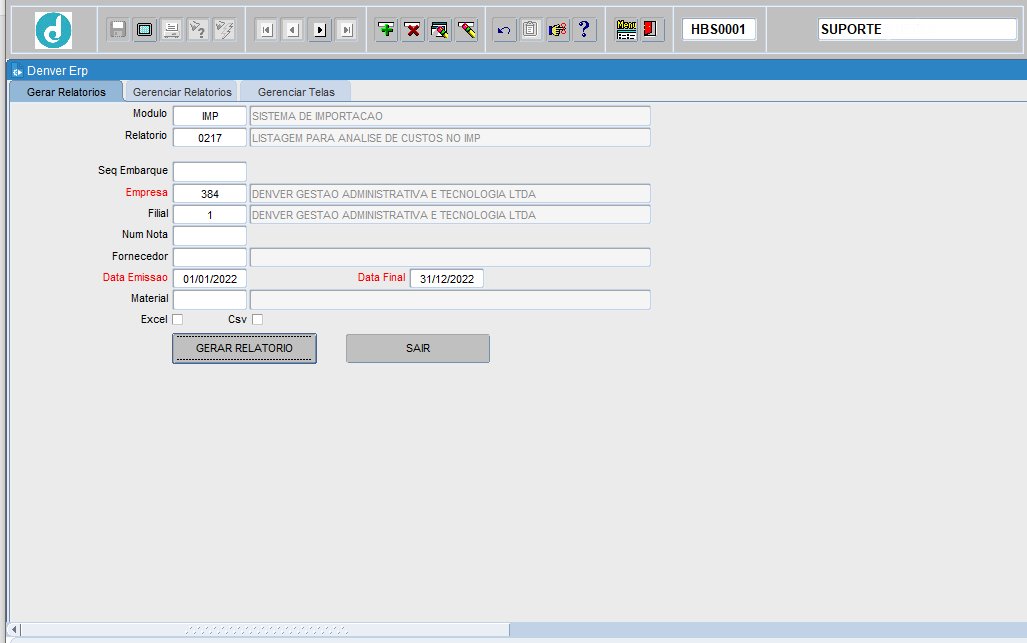
Task: Click the Denver Erp window title icon
Action: 17,71
